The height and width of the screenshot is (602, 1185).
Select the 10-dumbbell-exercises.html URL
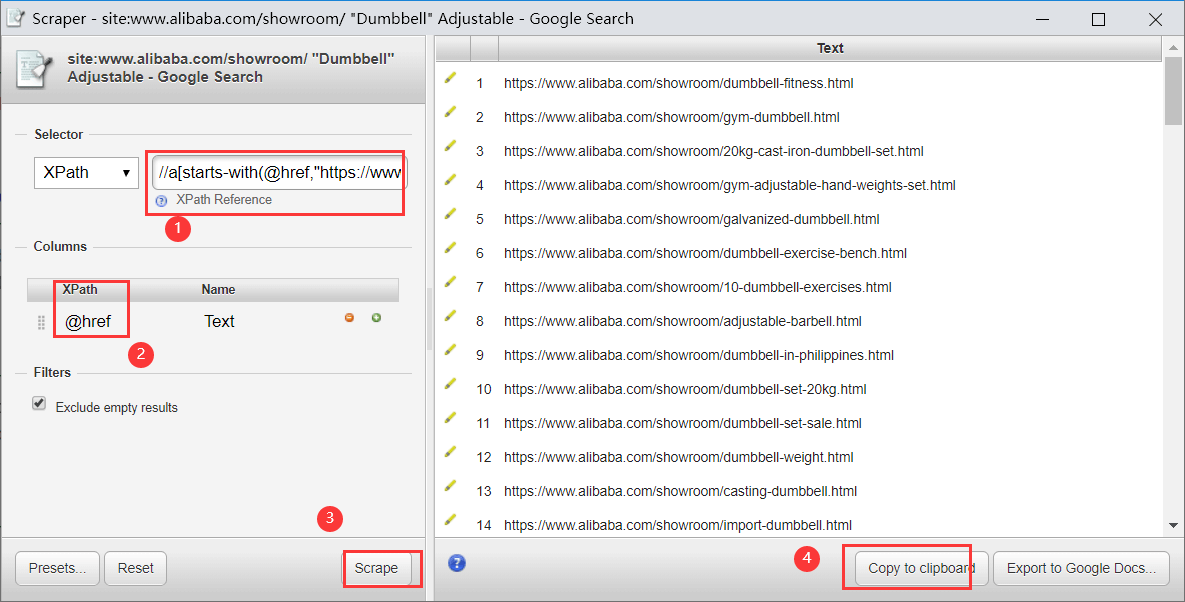click(698, 287)
